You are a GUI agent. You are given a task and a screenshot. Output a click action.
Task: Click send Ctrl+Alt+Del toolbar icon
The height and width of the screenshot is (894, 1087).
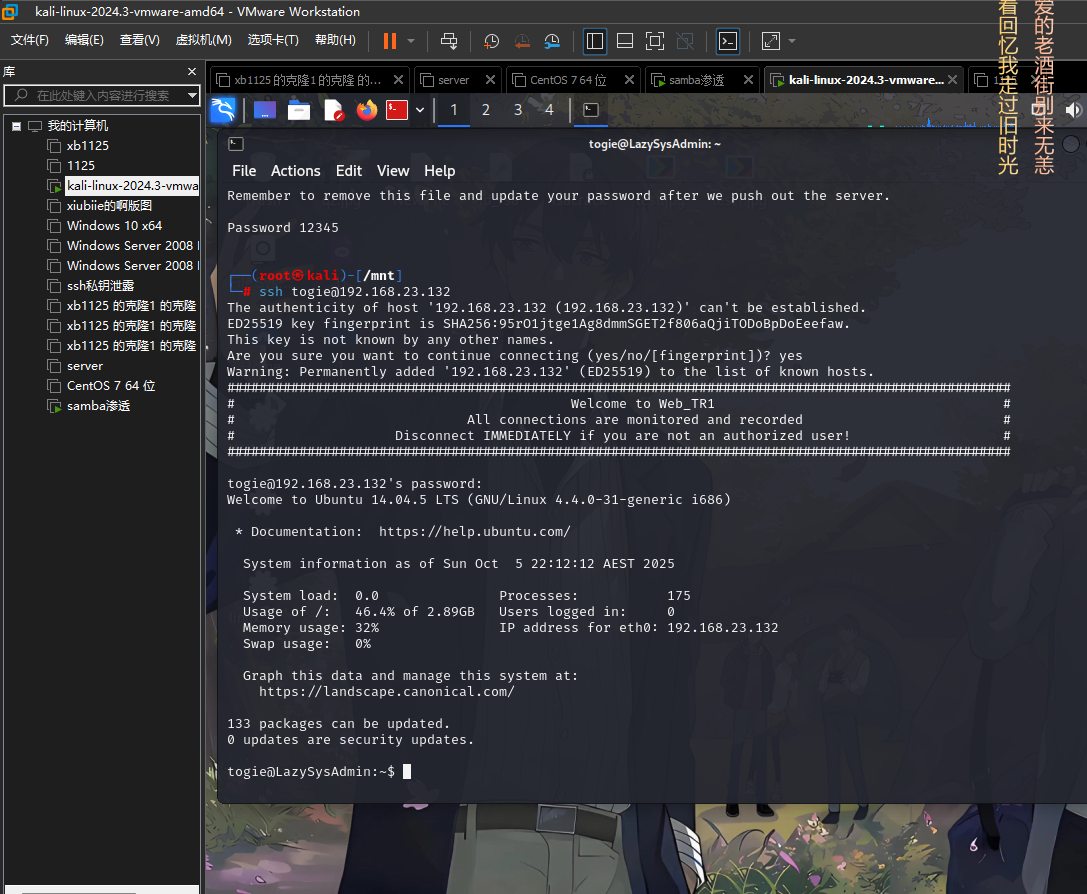[x=449, y=41]
